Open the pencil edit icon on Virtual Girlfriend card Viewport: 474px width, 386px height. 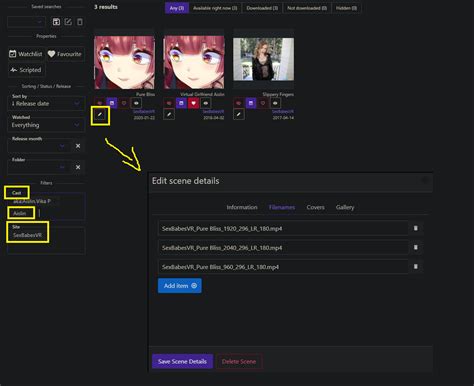coord(169,114)
